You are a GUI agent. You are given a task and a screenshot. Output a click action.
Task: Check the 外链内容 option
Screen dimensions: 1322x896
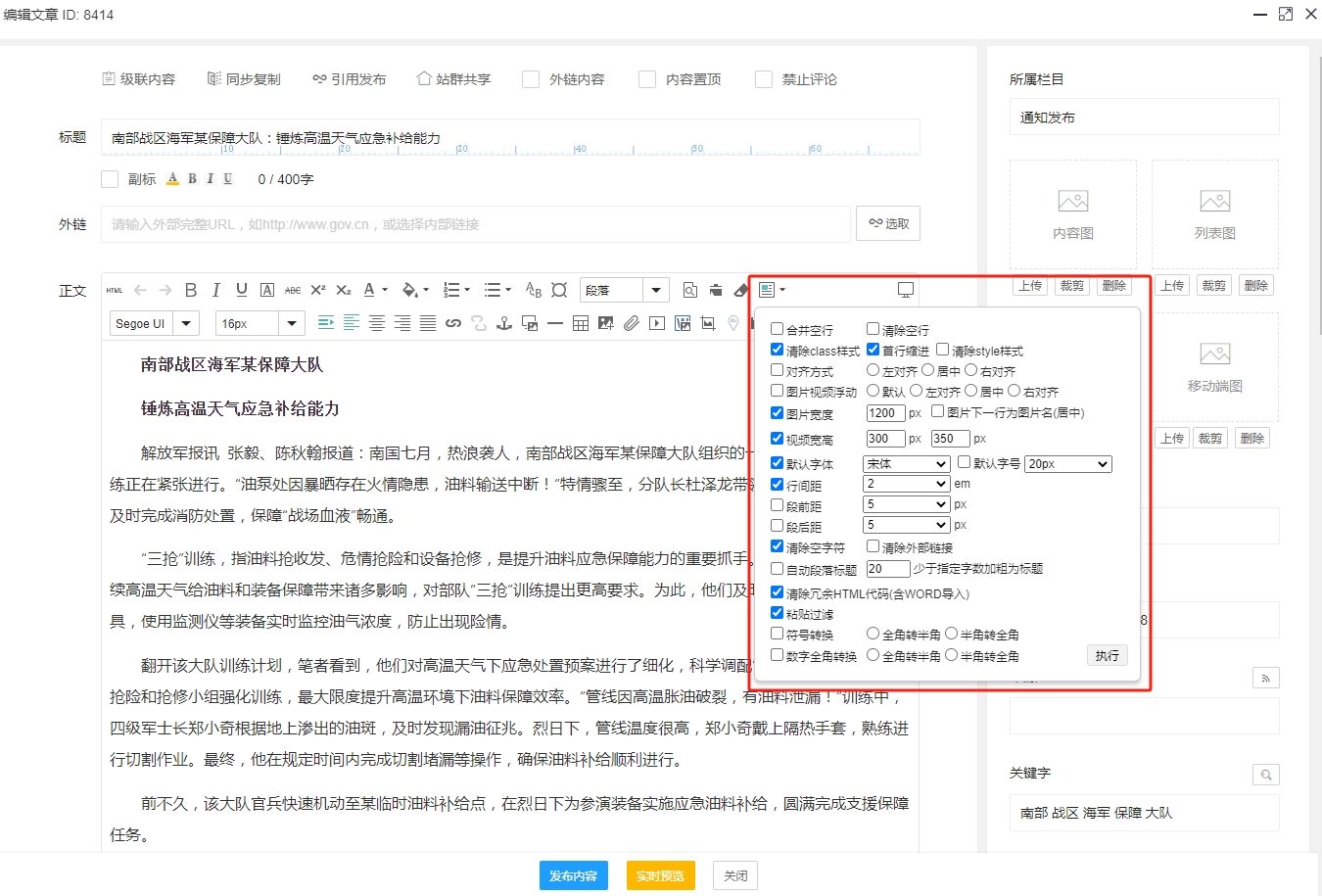tap(531, 79)
